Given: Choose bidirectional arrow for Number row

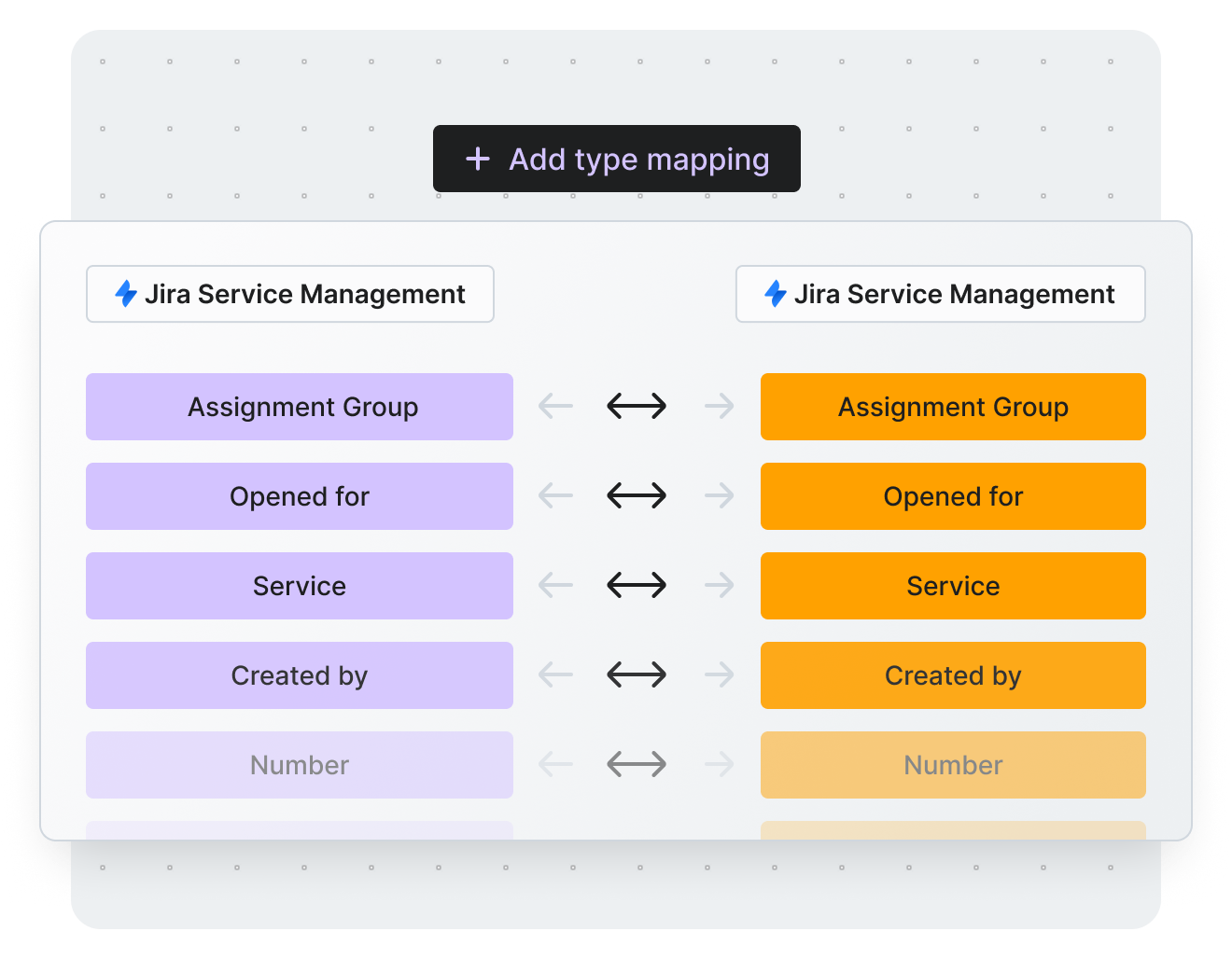Looking at the screenshot, I should (x=637, y=765).
